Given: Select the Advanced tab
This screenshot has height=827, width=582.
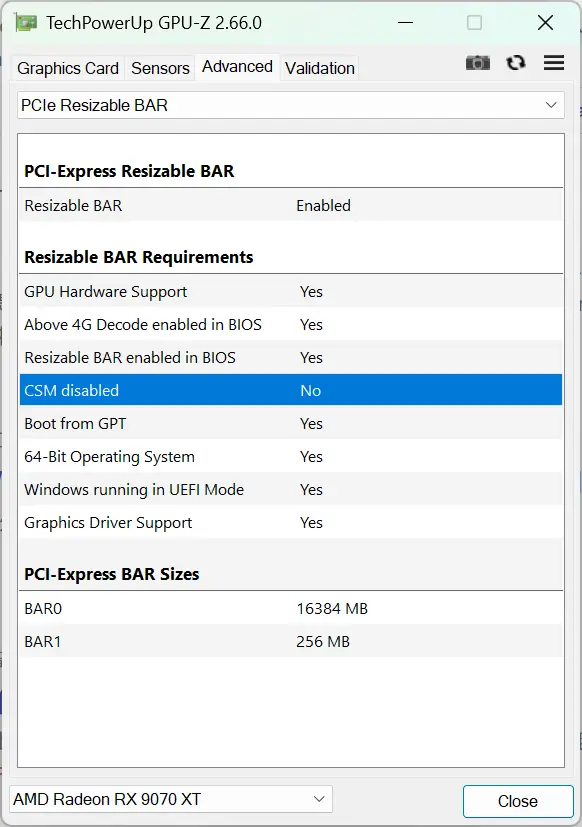Looking at the screenshot, I should [x=237, y=67].
